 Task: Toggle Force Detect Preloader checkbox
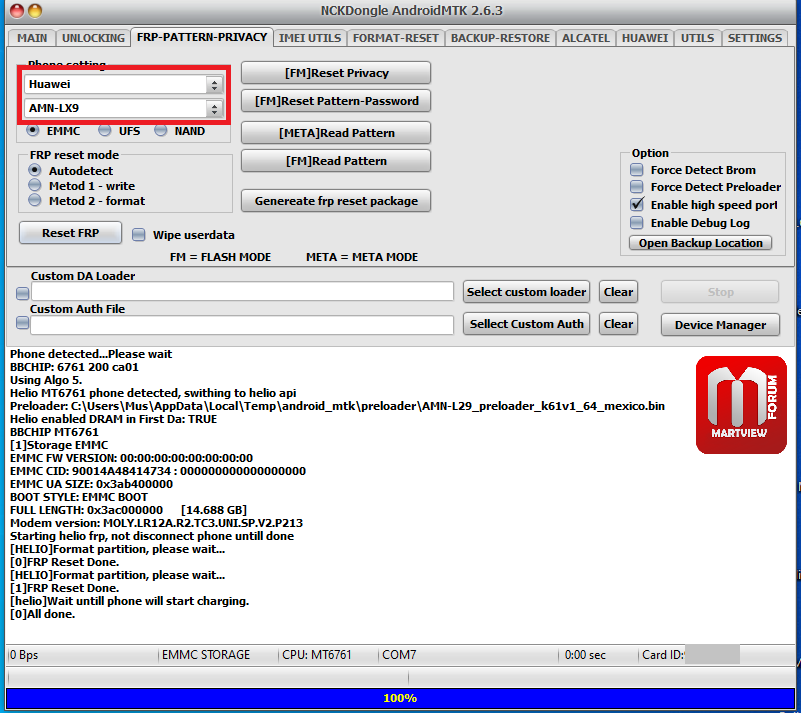click(x=637, y=186)
